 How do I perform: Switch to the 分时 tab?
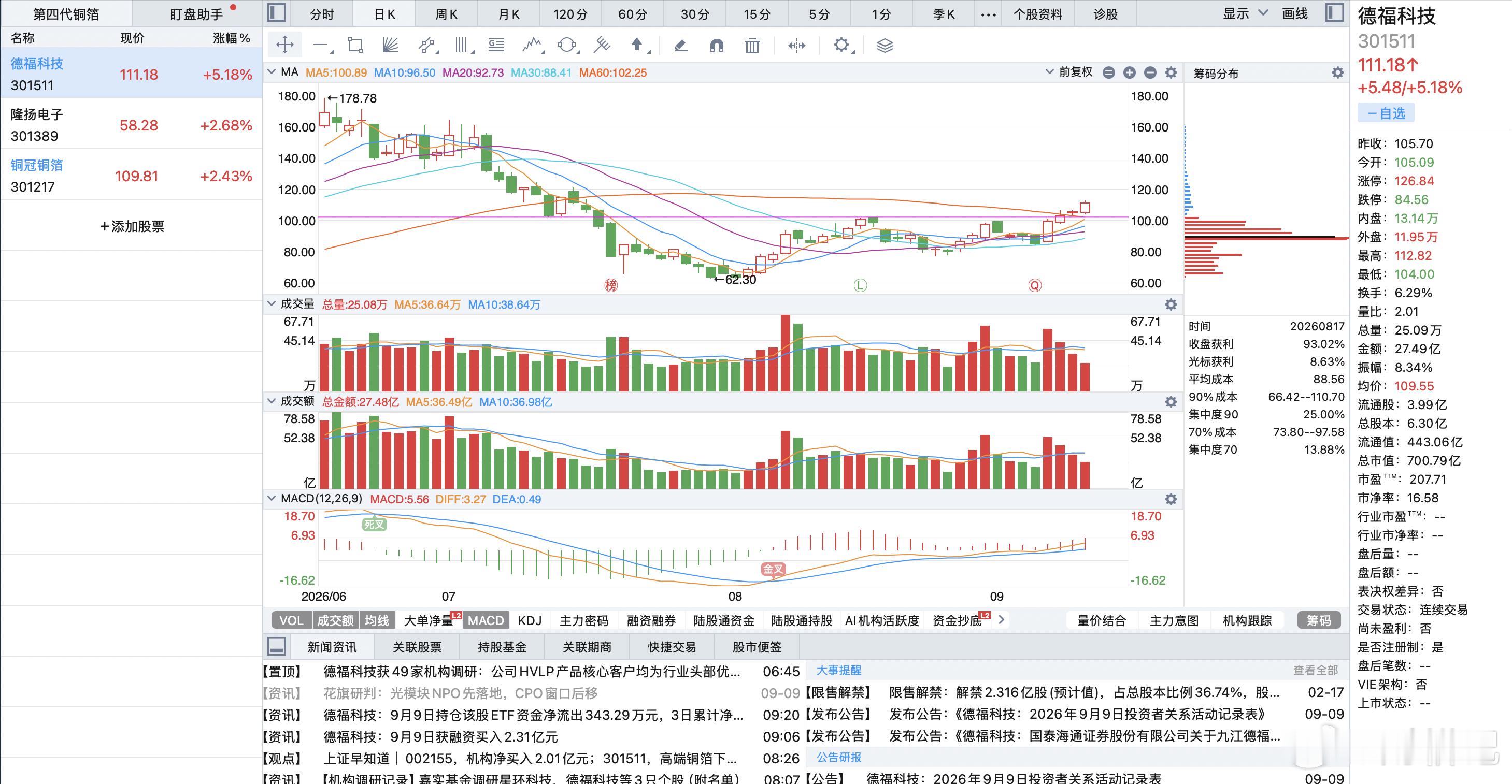click(322, 14)
